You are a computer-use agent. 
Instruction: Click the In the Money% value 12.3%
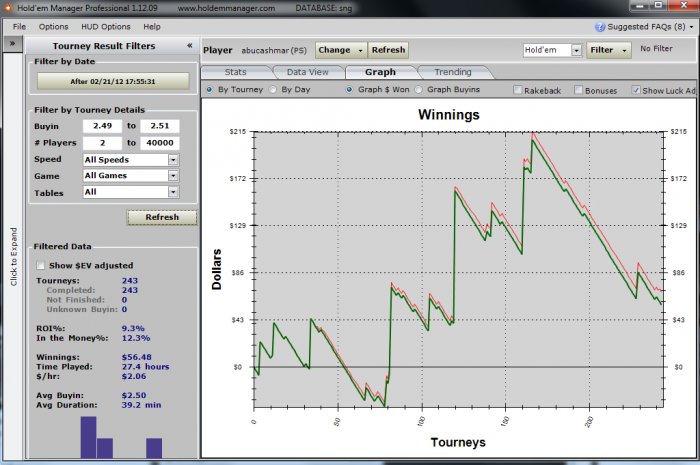point(136,338)
